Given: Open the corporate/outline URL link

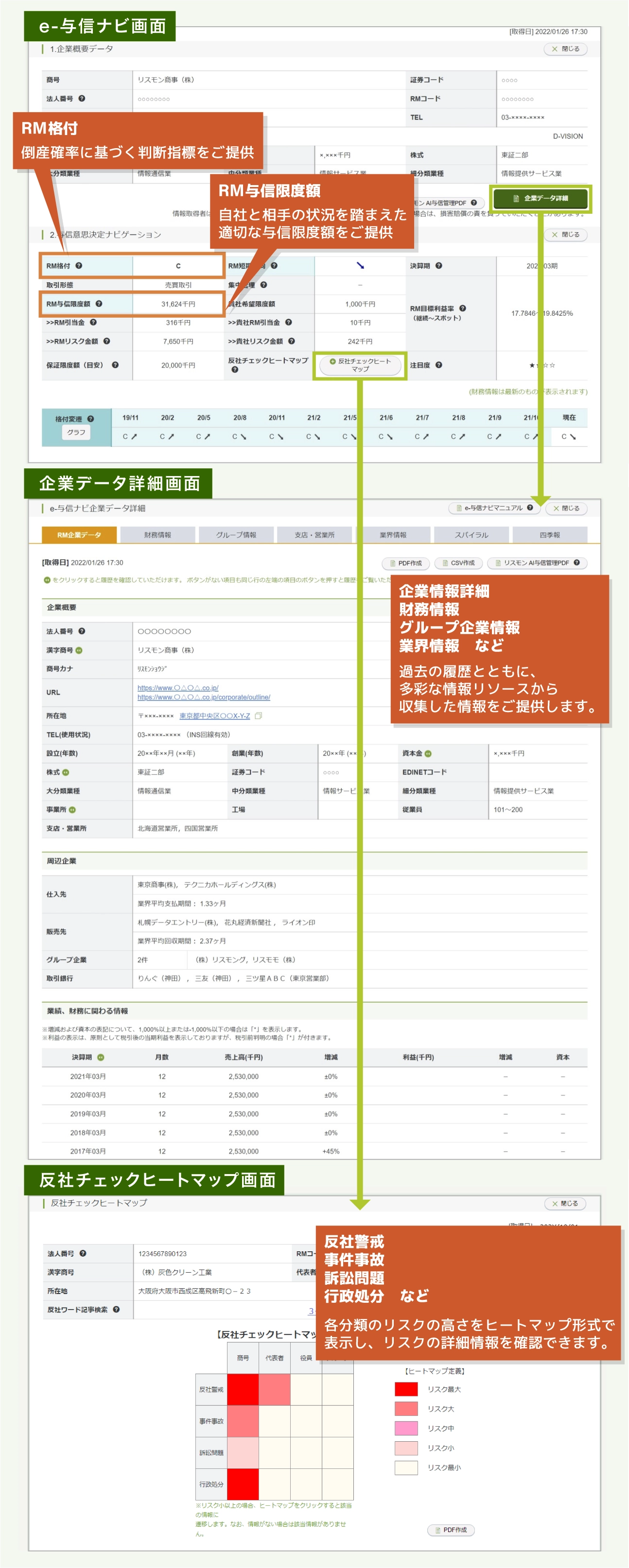Looking at the screenshot, I should click(x=203, y=697).
